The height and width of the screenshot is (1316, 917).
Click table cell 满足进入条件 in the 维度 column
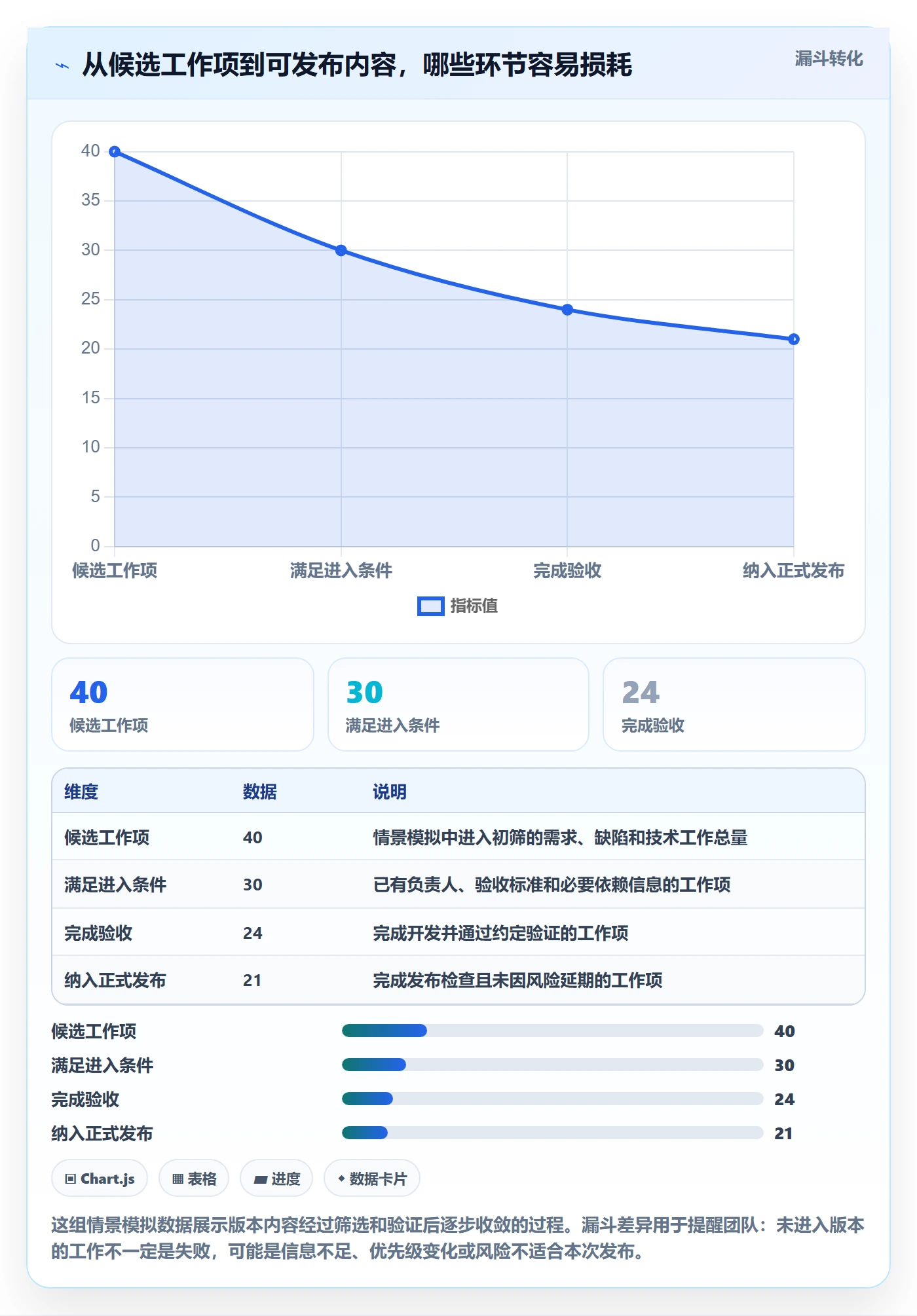(x=115, y=885)
